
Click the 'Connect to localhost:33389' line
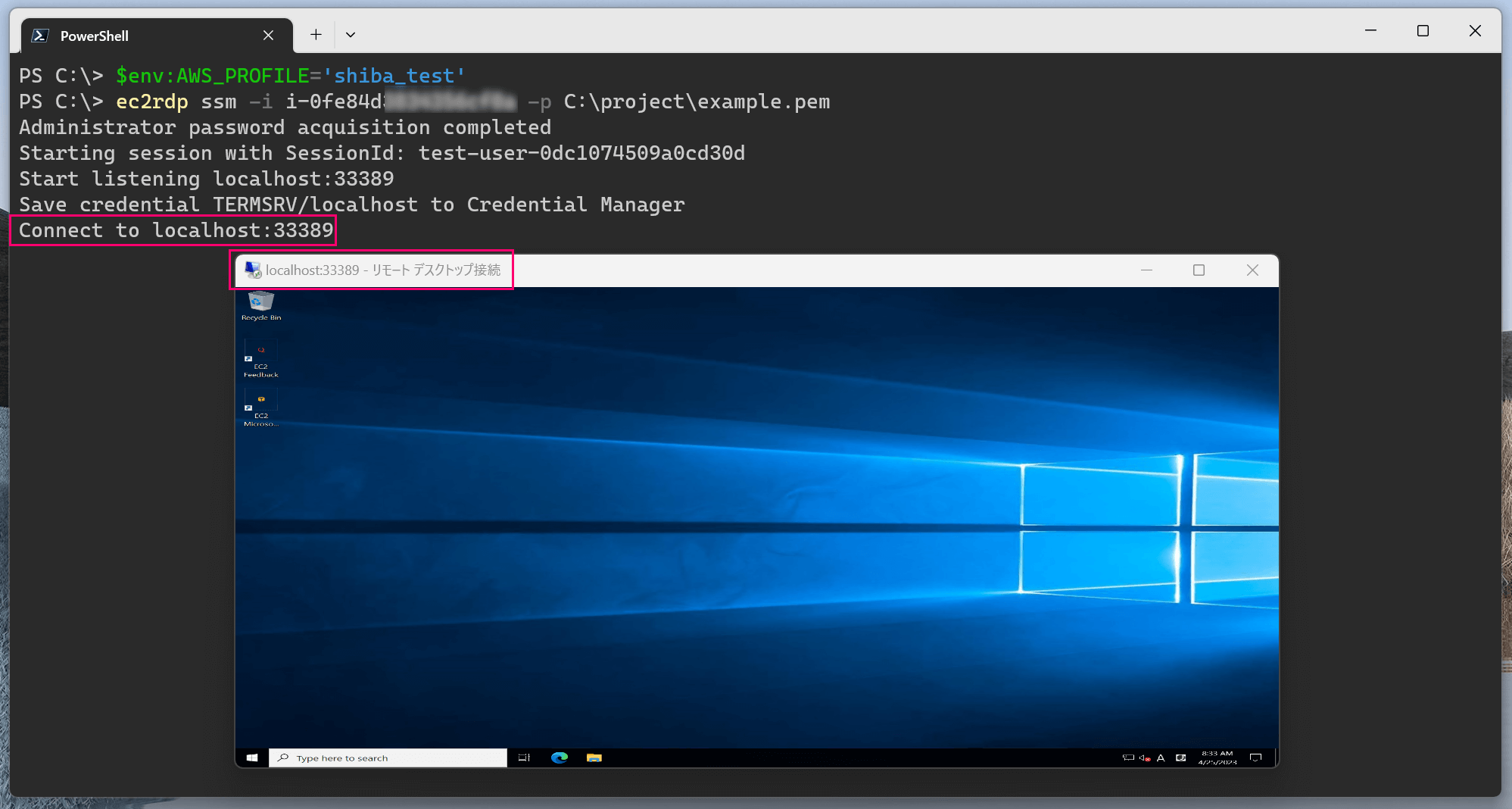click(x=176, y=230)
